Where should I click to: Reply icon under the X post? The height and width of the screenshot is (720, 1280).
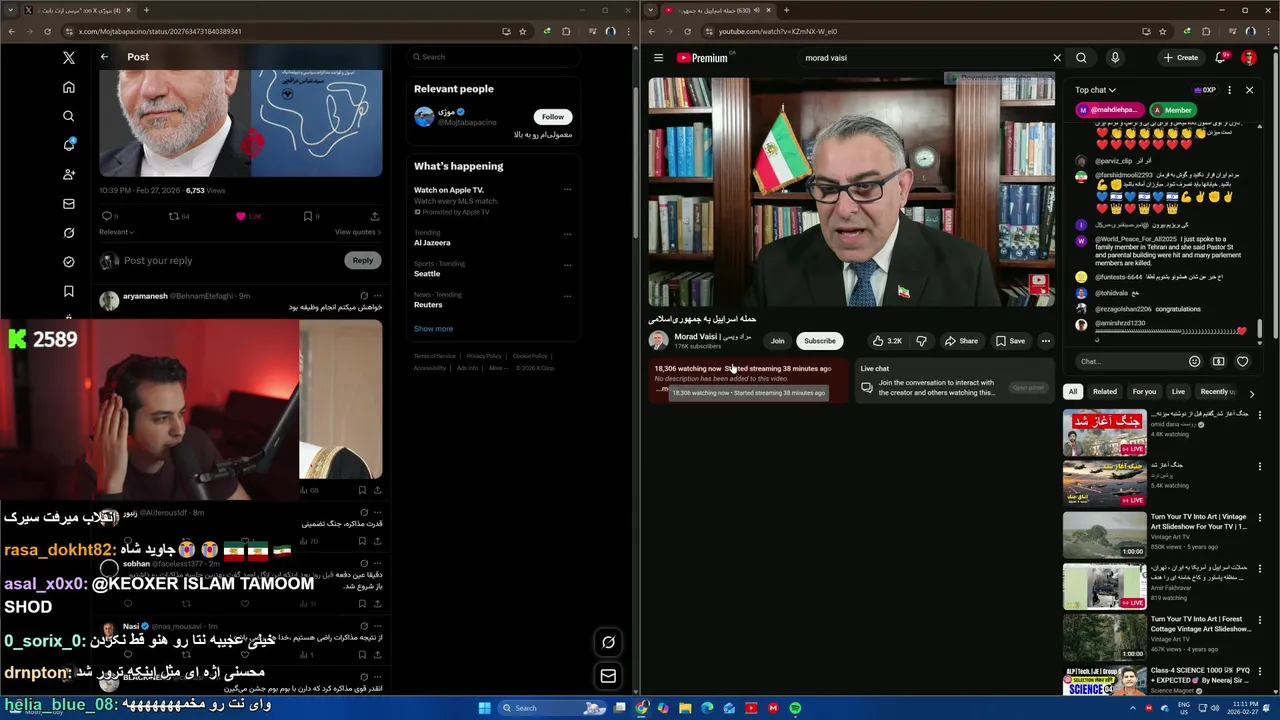(107, 216)
